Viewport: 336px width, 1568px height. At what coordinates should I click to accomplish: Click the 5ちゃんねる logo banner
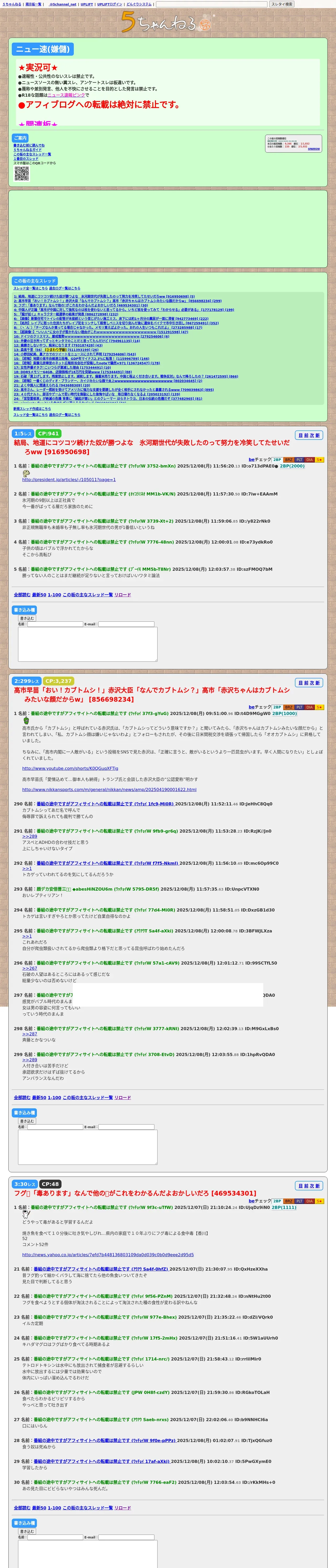click(168, 22)
